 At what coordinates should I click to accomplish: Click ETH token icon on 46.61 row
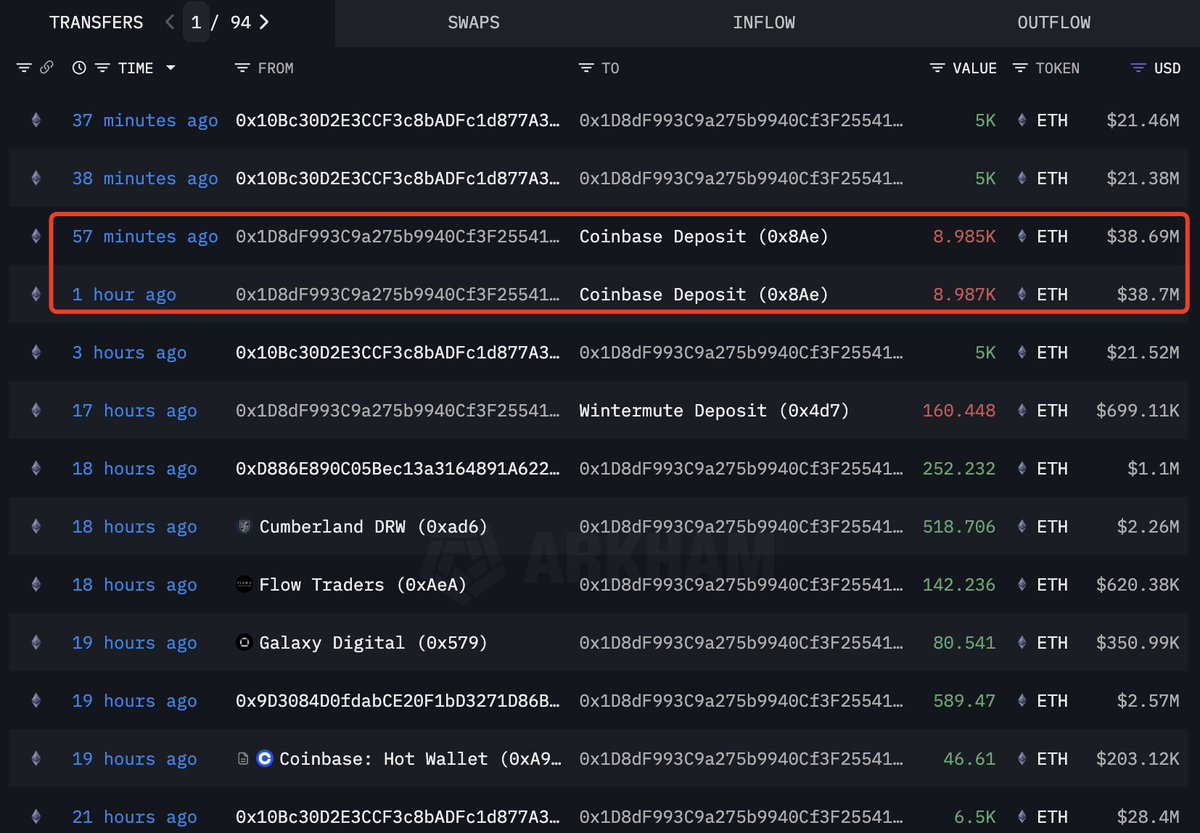coord(1022,758)
